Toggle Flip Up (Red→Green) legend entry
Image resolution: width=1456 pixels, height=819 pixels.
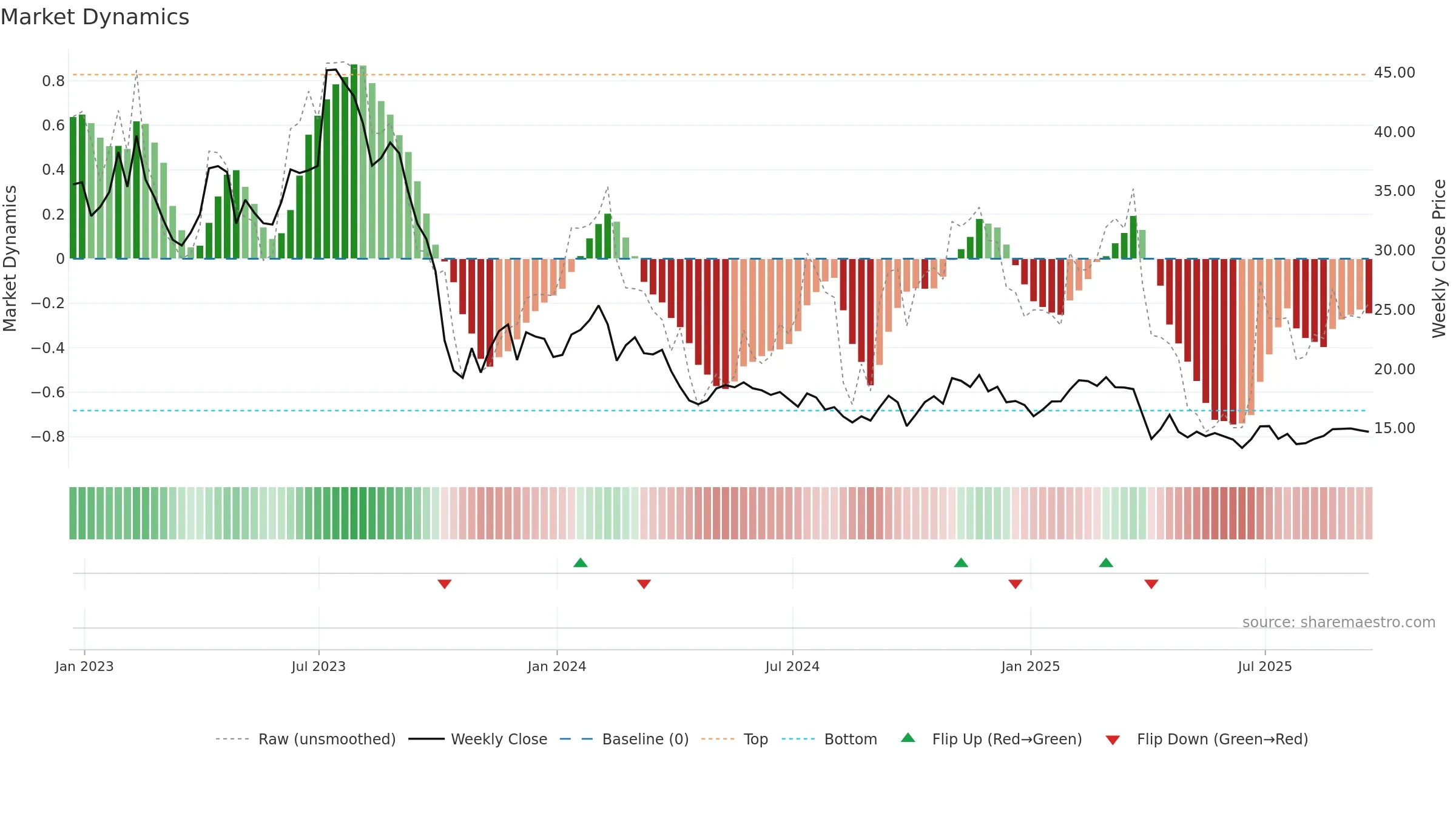coord(991,739)
